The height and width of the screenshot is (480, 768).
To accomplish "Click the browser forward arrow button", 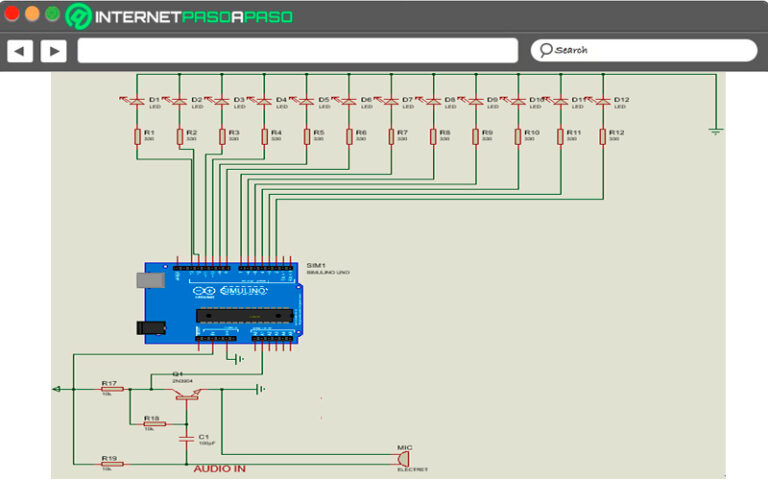I will click(x=53, y=51).
